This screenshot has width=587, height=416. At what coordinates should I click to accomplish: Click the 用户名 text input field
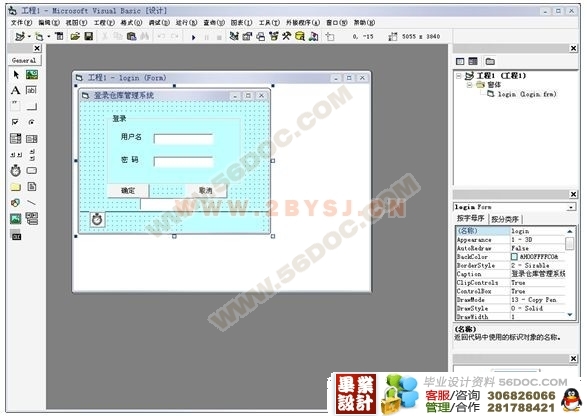click(183, 139)
